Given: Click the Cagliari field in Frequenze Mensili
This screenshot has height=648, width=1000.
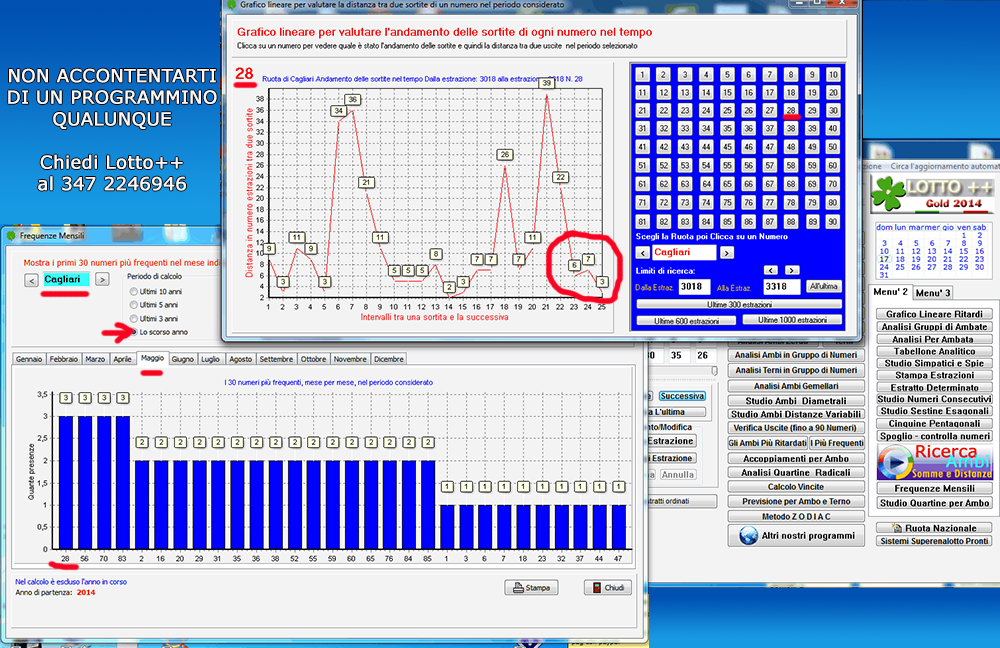Looking at the screenshot, I should [66, 279].
